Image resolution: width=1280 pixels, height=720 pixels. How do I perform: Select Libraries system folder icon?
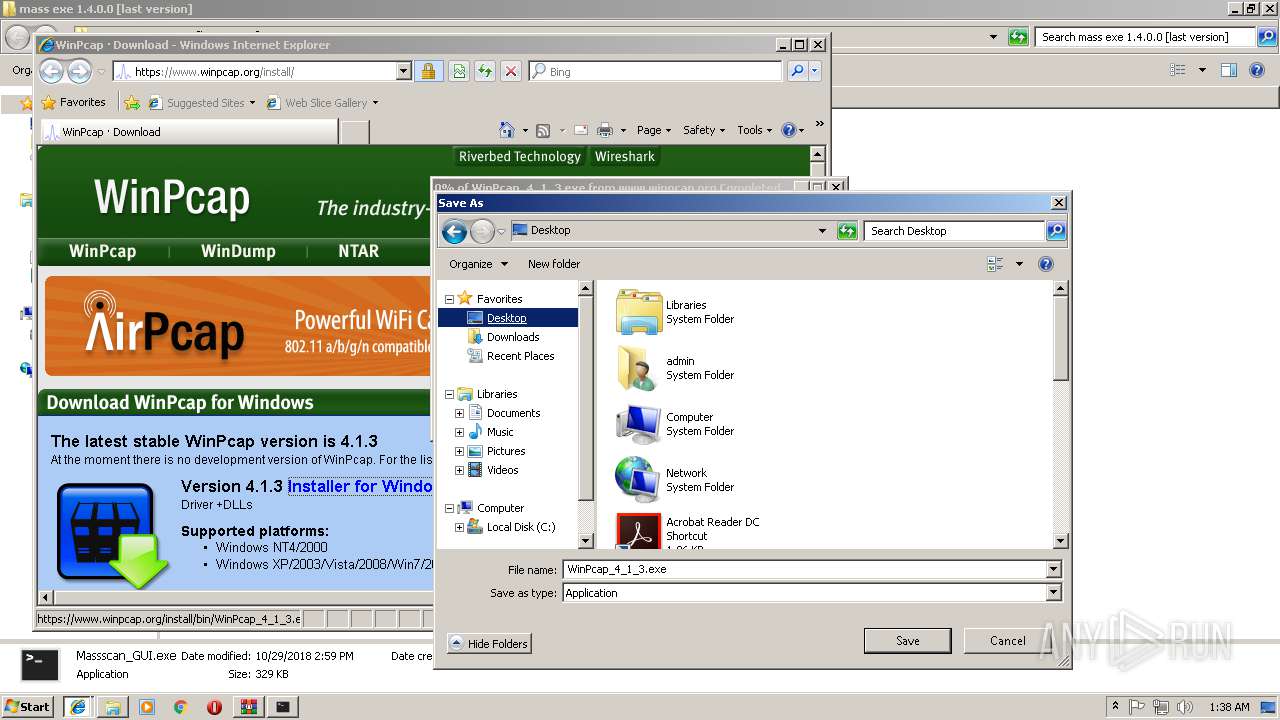coord(640,312)
